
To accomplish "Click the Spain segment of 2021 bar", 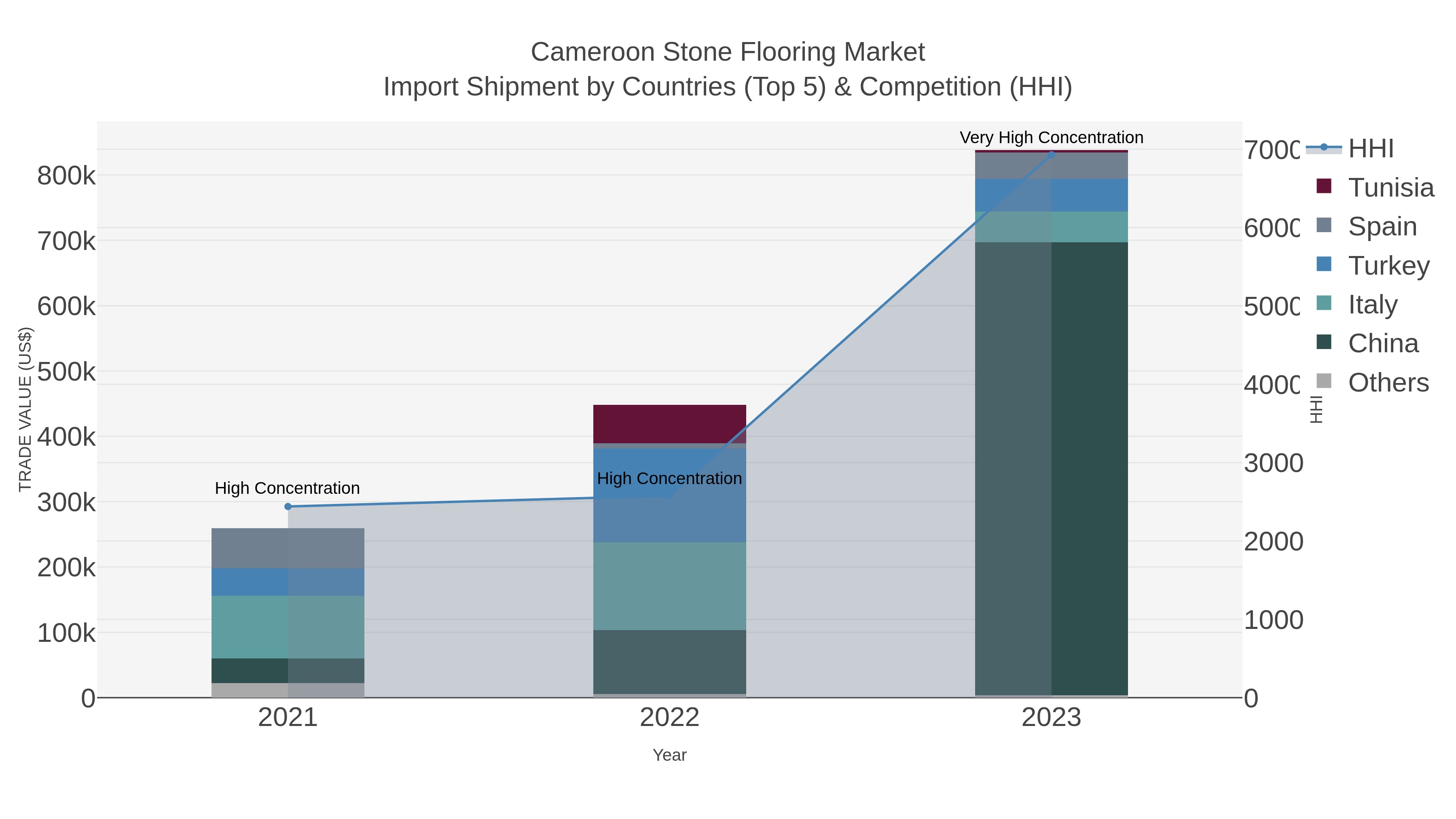I will pyautogui.click(x=288, y=548).
